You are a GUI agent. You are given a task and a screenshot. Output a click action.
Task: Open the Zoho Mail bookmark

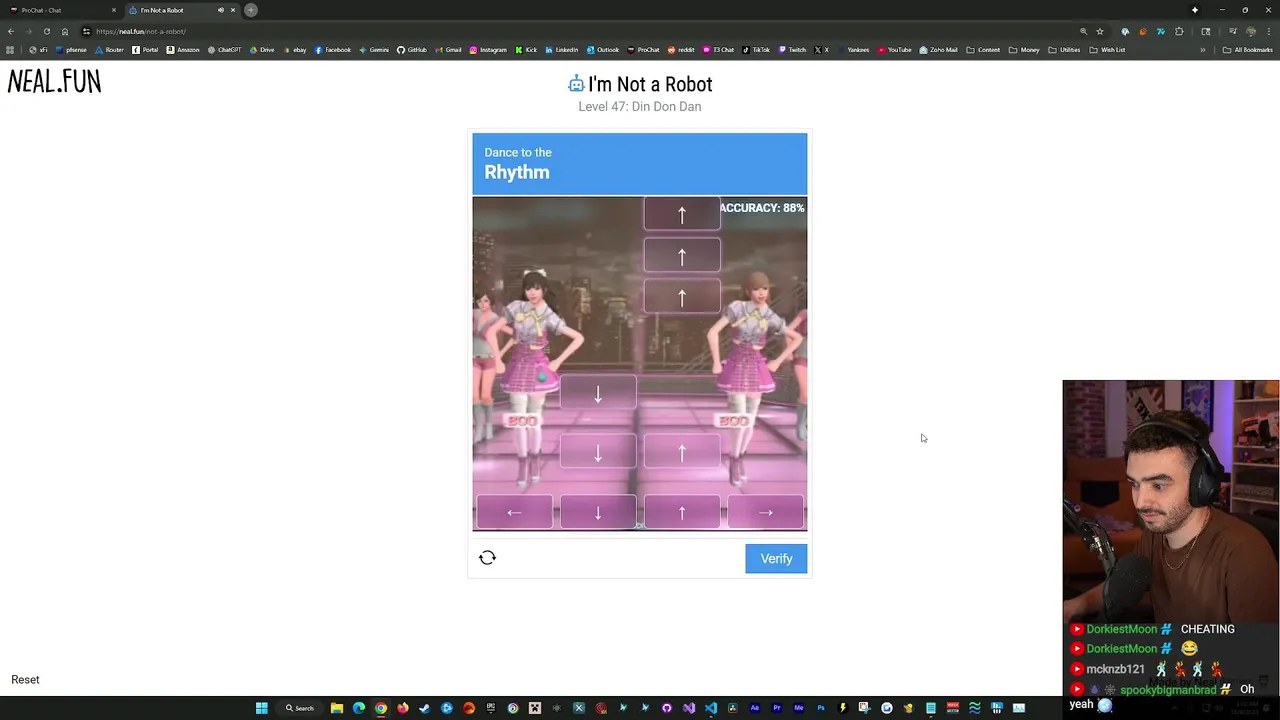tap(939, 50)
